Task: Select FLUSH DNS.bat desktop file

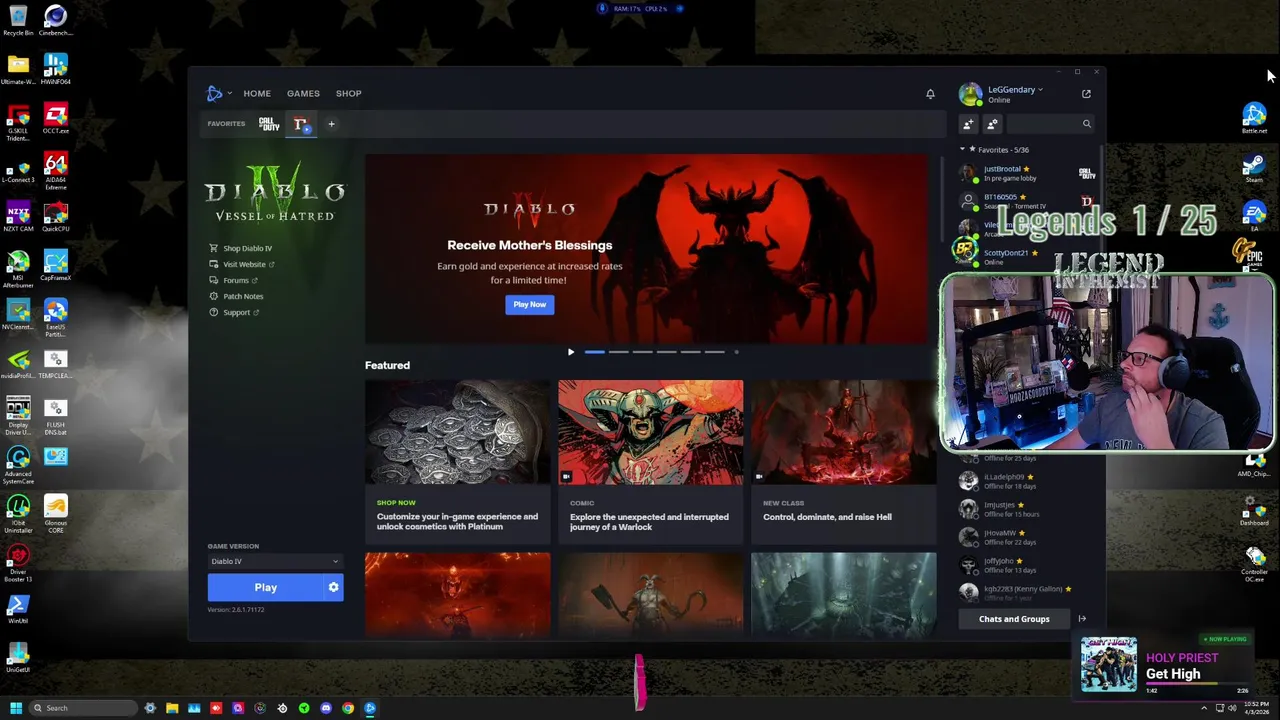Action: click(x=55, y=416)
